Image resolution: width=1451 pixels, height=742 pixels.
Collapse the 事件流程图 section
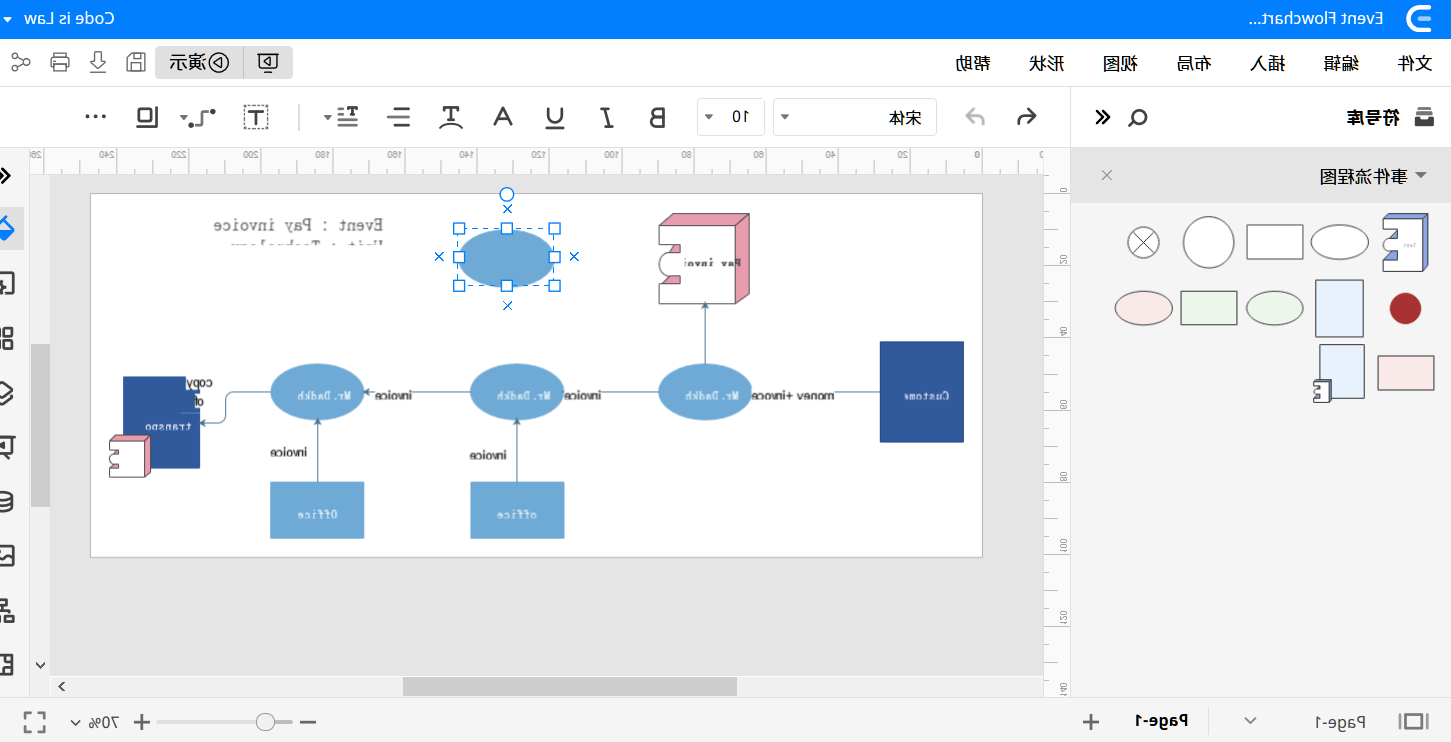pyautogui.click(x=1420, y=176)
